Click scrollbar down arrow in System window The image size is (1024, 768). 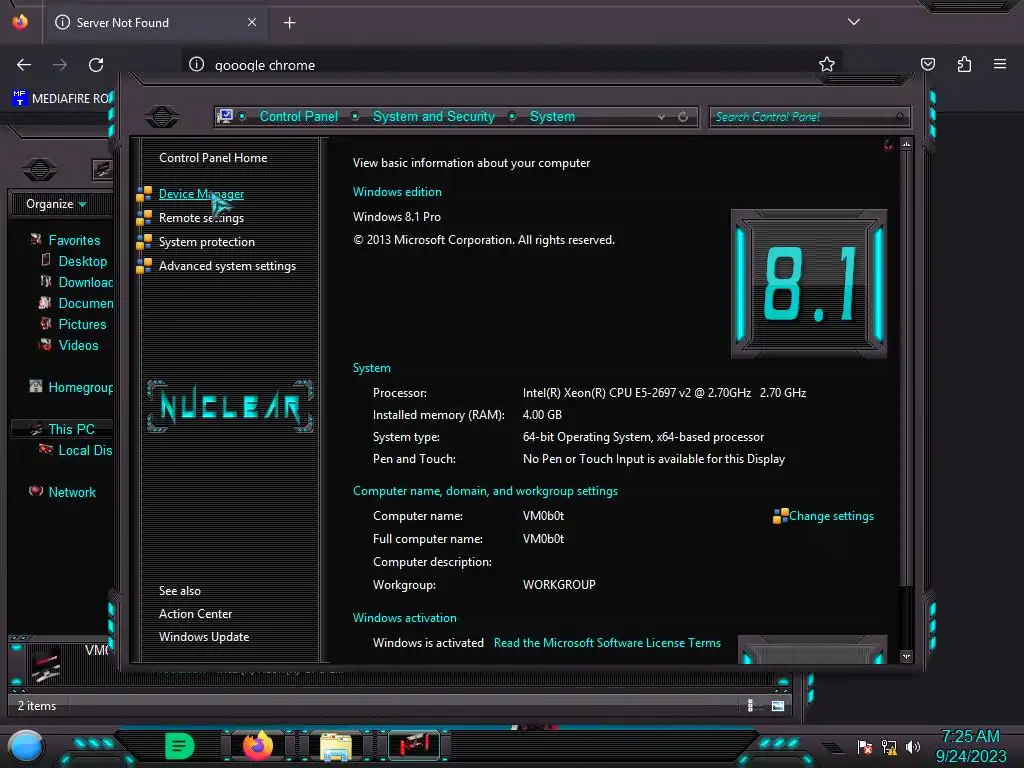pyautogui.click(x=906, y=656)
